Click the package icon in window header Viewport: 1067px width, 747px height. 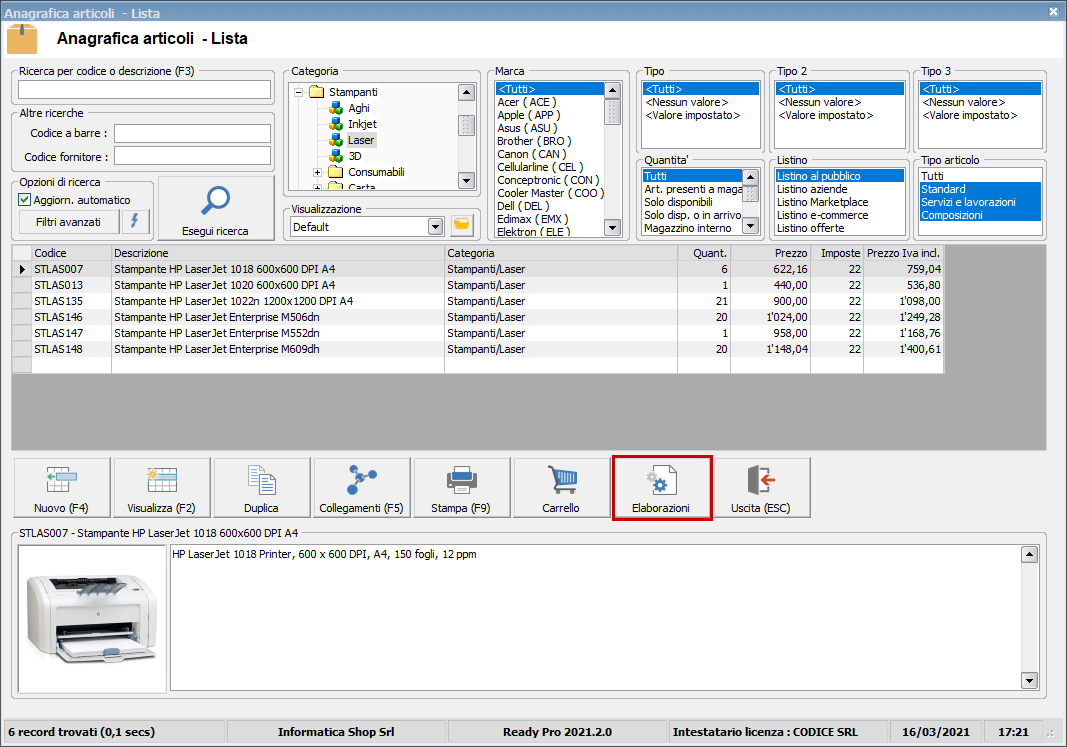22,39
